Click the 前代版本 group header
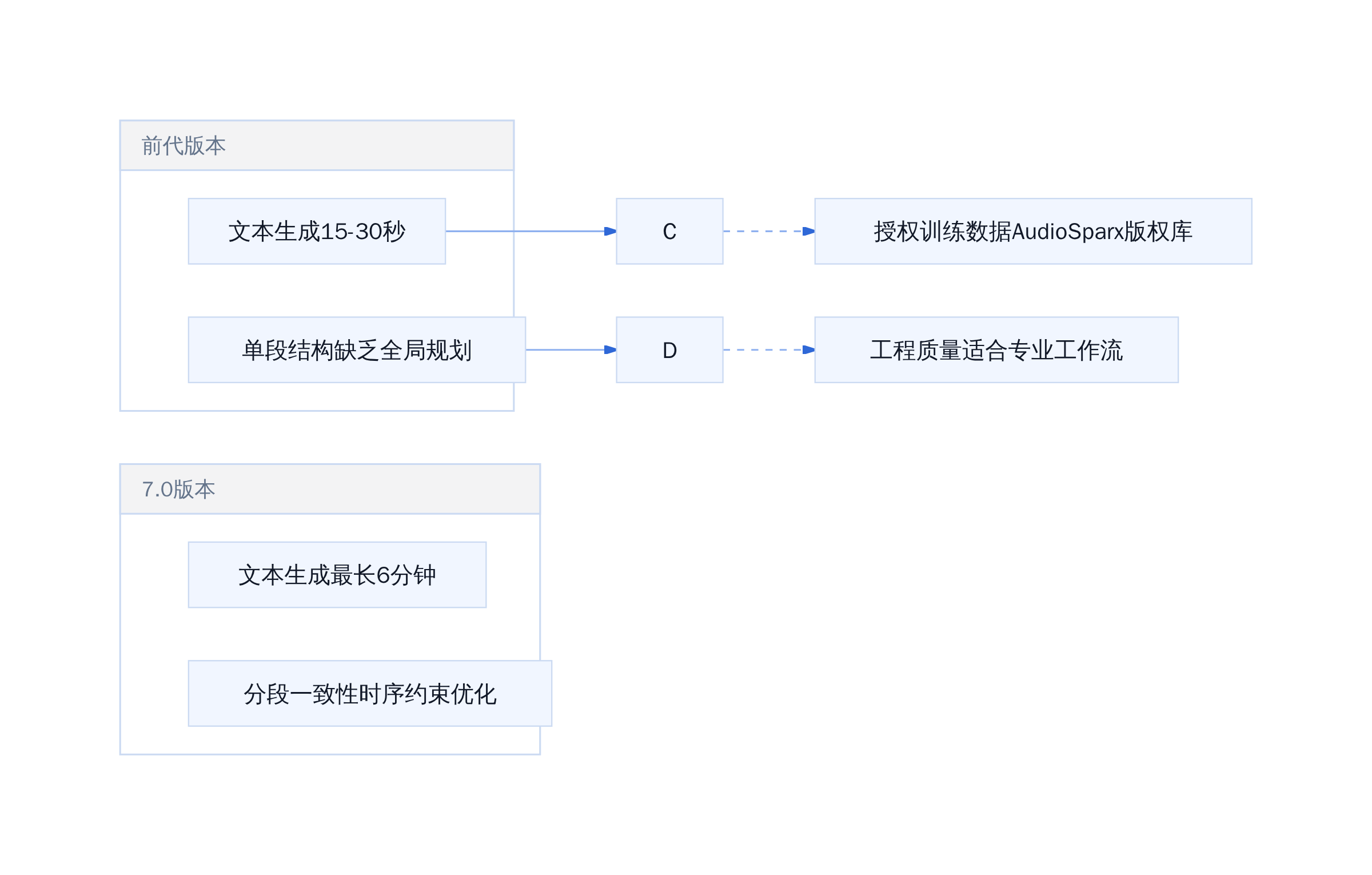1372x875 pixels. (x=317, y=145)
